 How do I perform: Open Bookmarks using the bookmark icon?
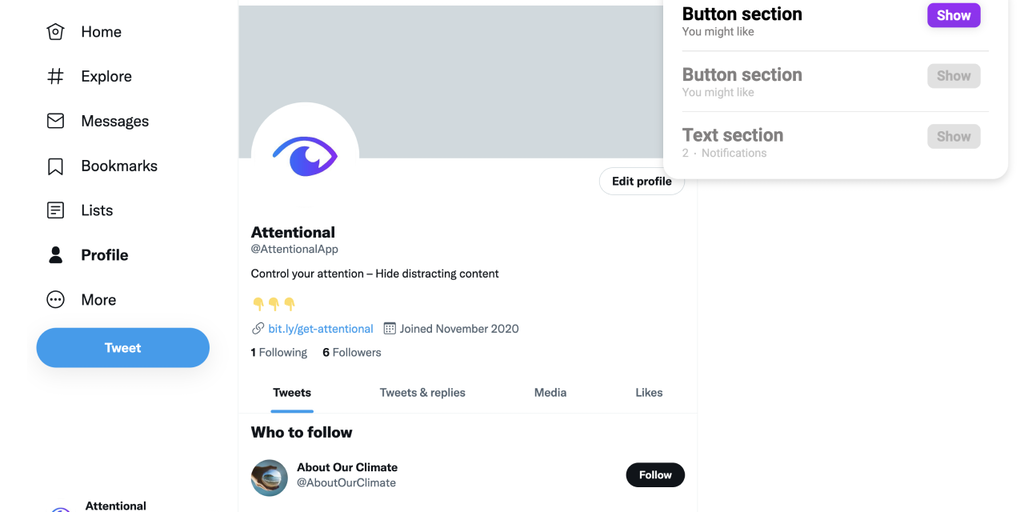pyautogui.click(x=55, y=166)
